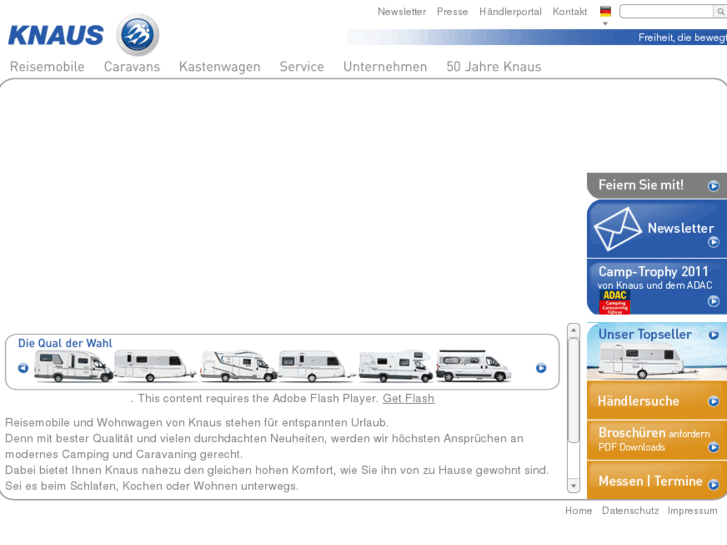The image size is (727, 545).
Task: Click the scrollbar down arrow
Action: point(574,486)
